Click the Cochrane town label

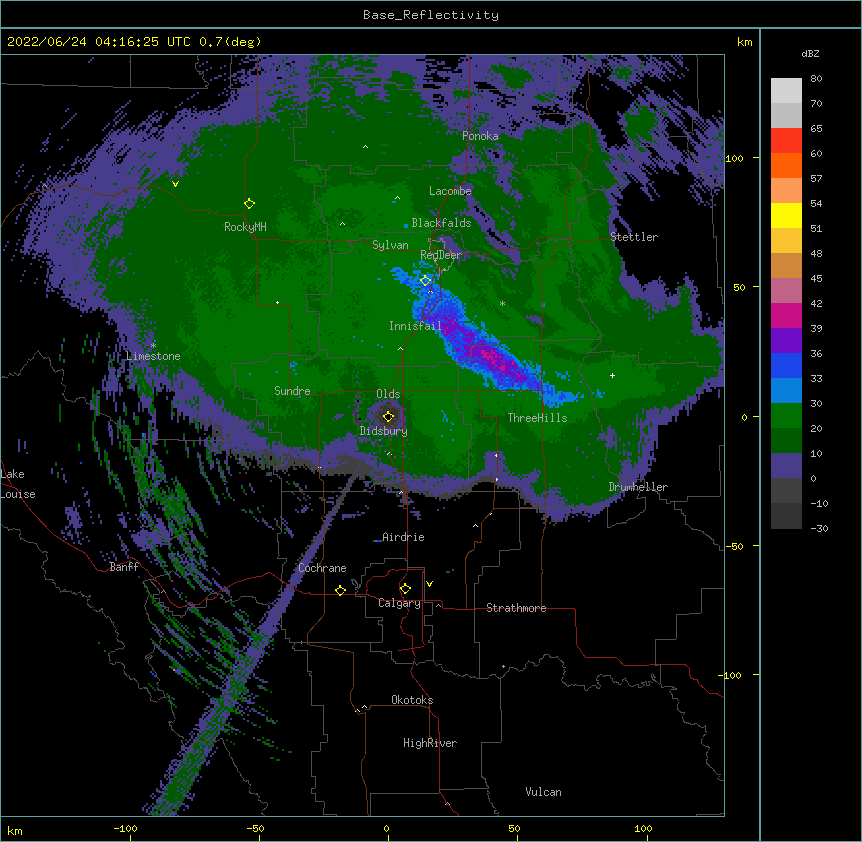pyautogui.click(x=322, y=568)
